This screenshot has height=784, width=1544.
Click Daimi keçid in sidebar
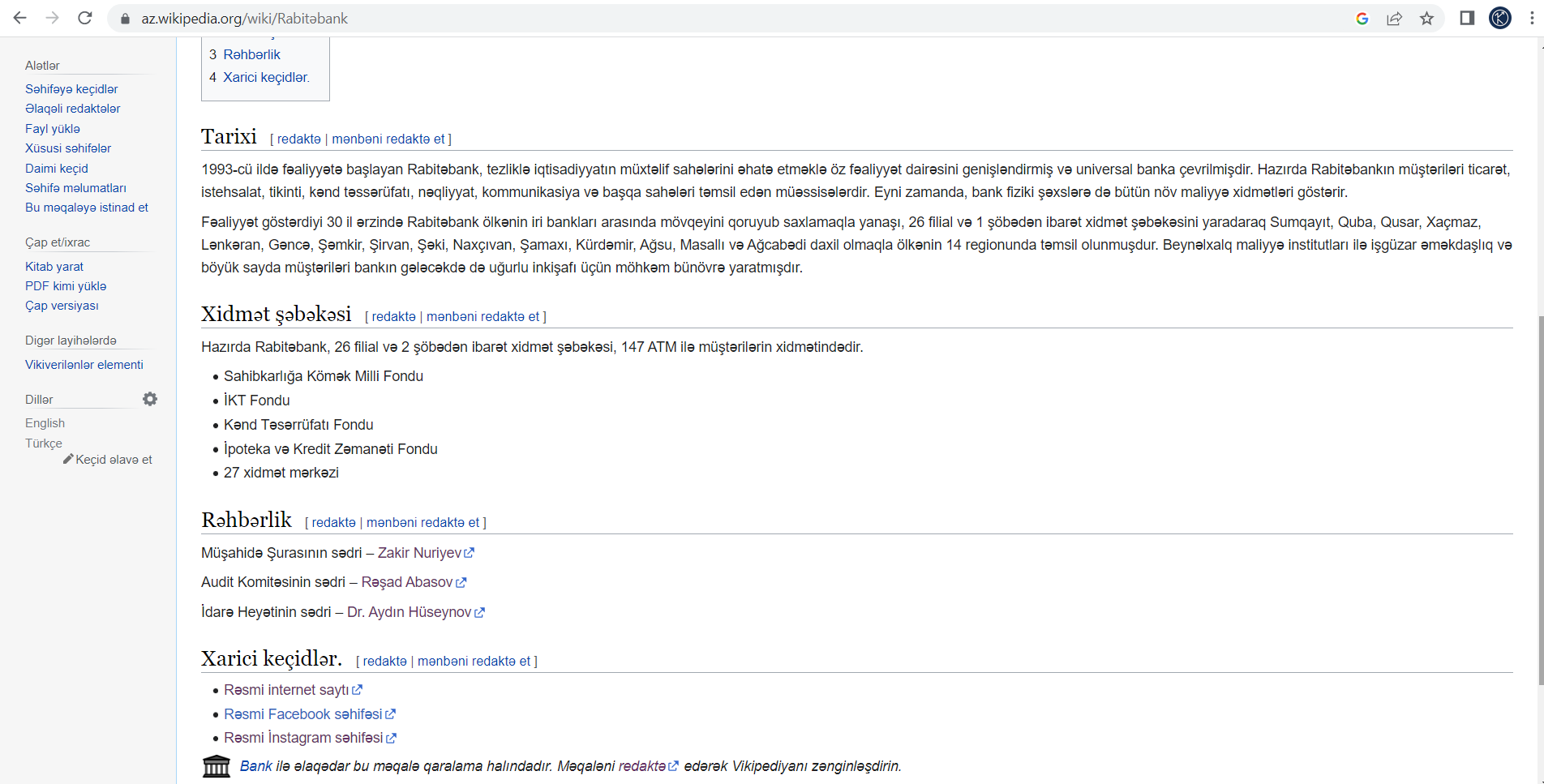(x=57, y=169)
